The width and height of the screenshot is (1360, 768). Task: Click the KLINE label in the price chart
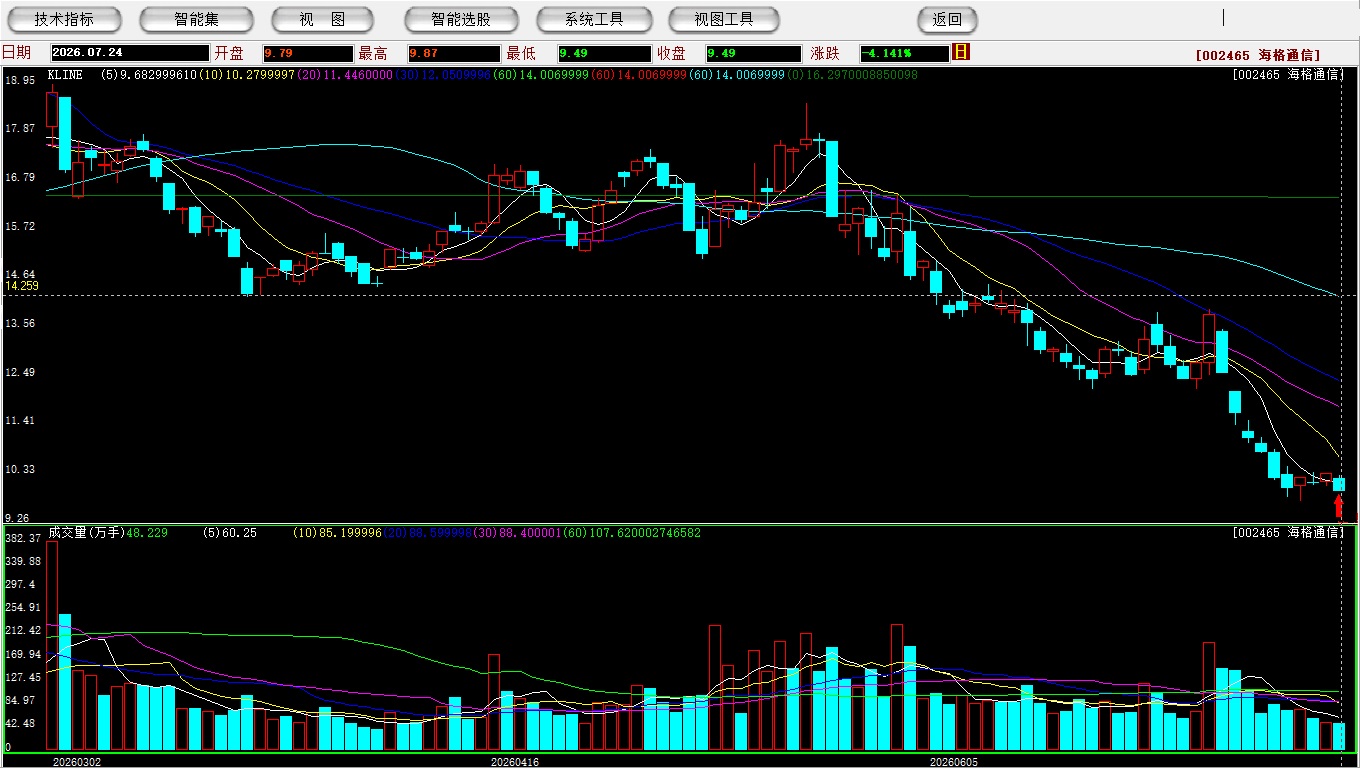click(65, 75)
